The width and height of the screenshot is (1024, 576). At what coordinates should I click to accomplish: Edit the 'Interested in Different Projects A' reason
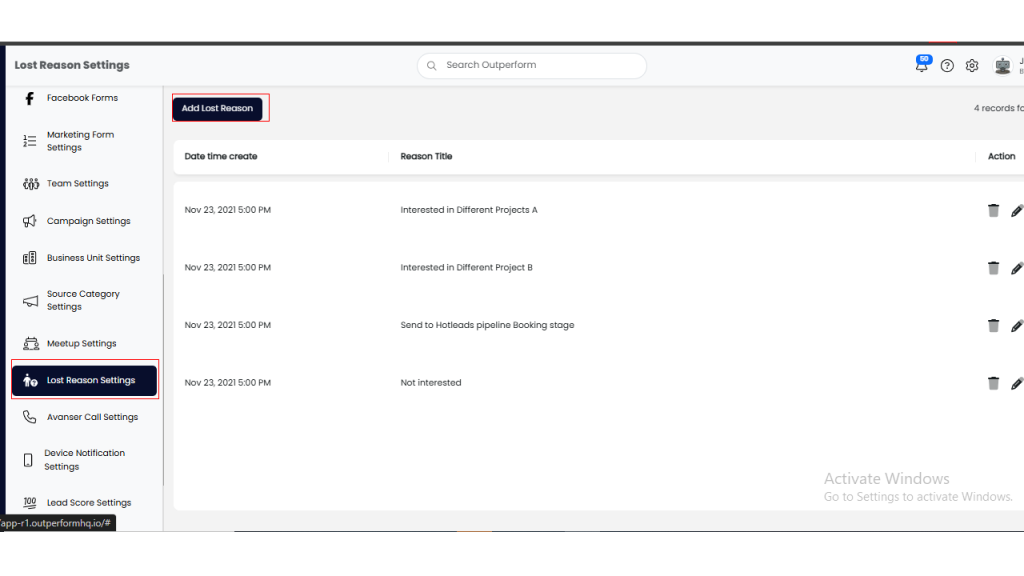tap(1016, 210)
